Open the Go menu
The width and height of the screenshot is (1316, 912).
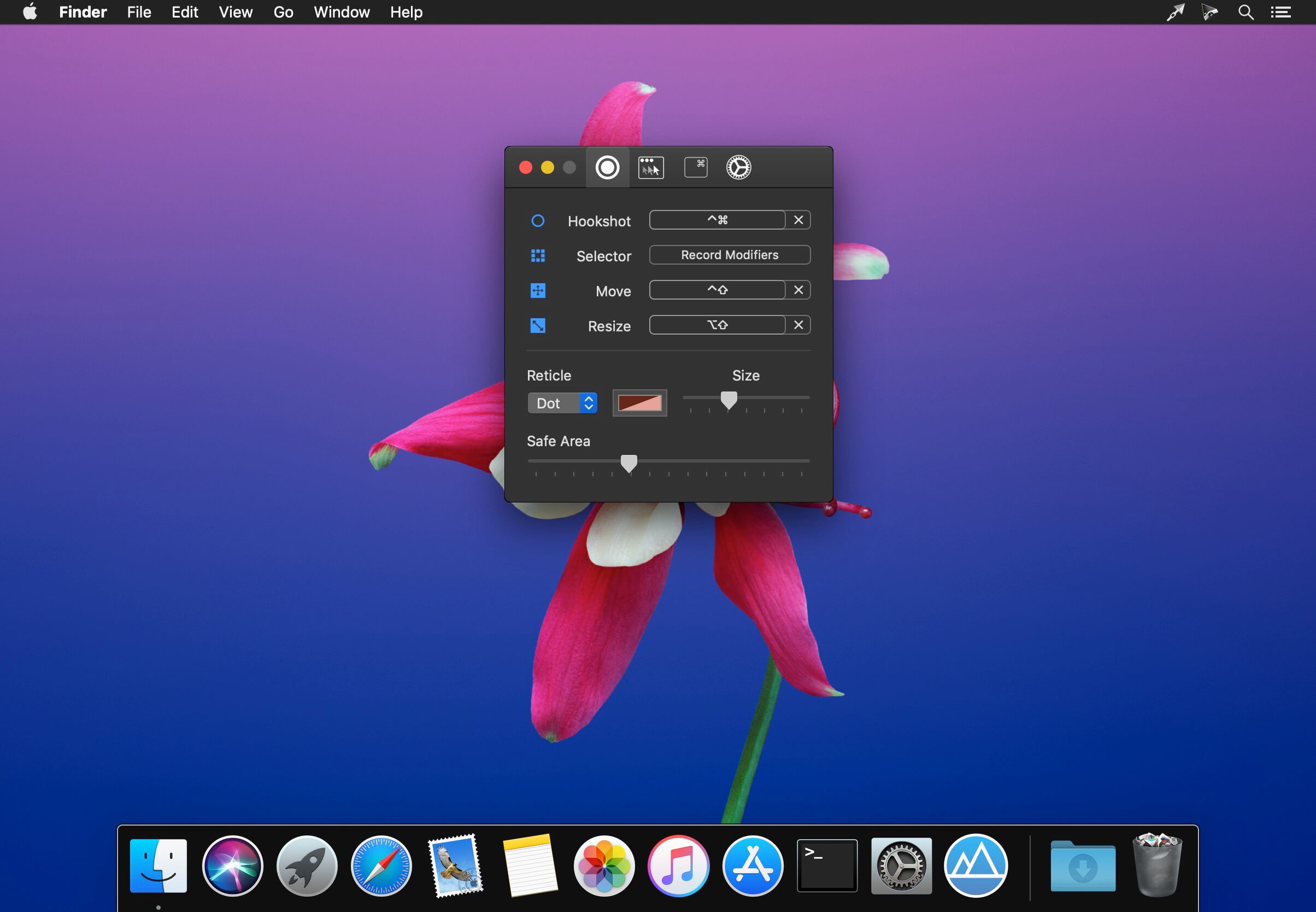coord(283,12)
